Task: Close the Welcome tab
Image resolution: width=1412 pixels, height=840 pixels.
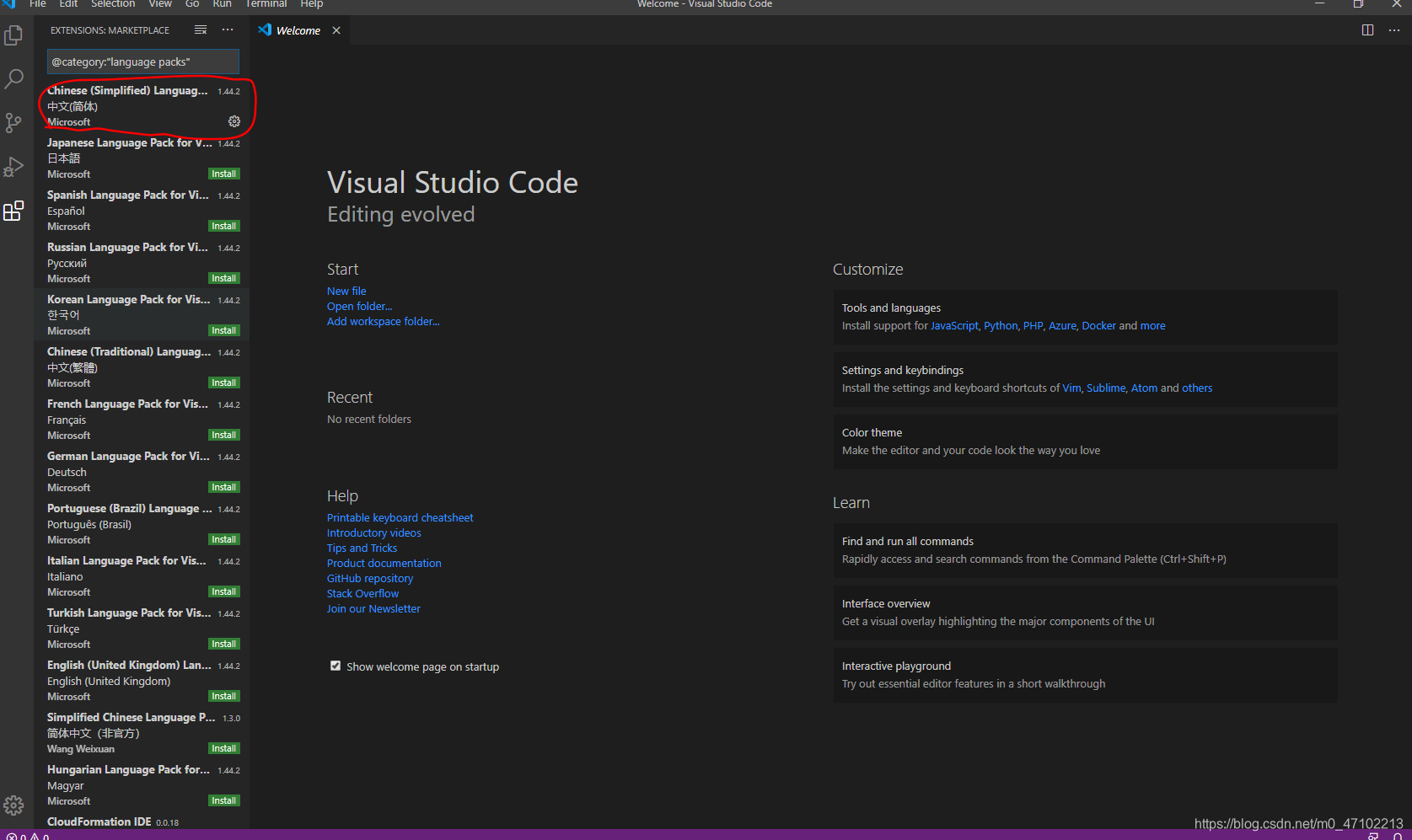Action: coord(336,30)
